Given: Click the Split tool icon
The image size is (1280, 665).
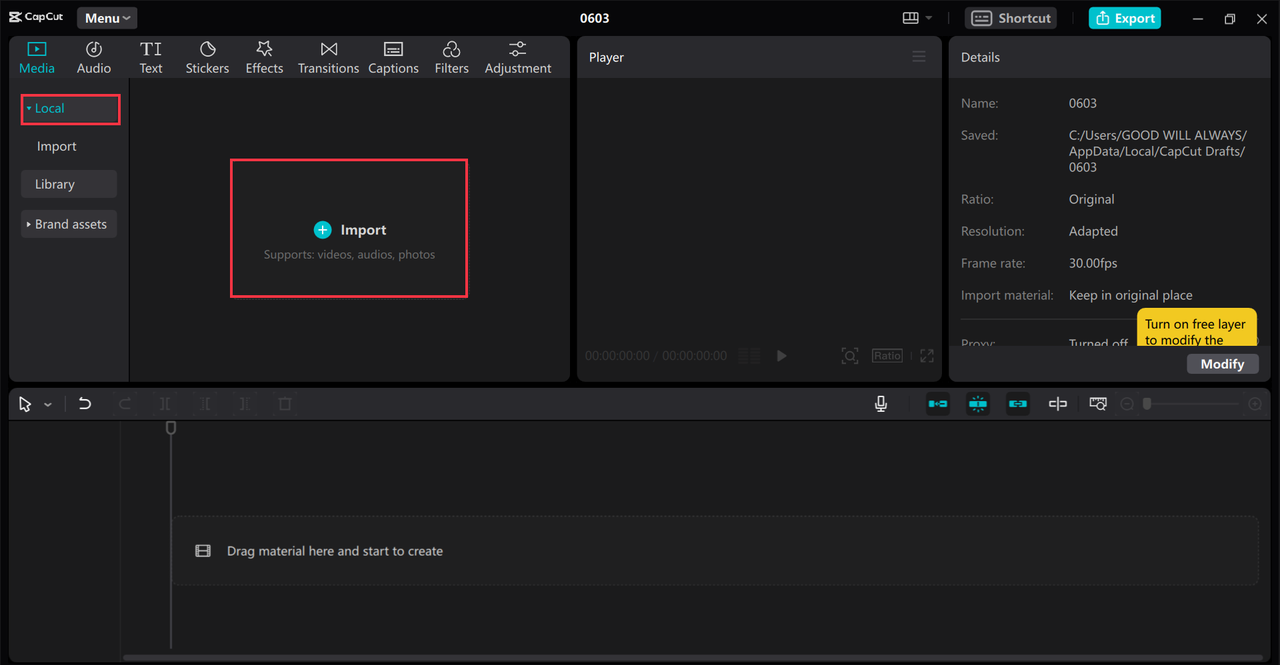Looking at the screenshot, I should coord(165,404).
